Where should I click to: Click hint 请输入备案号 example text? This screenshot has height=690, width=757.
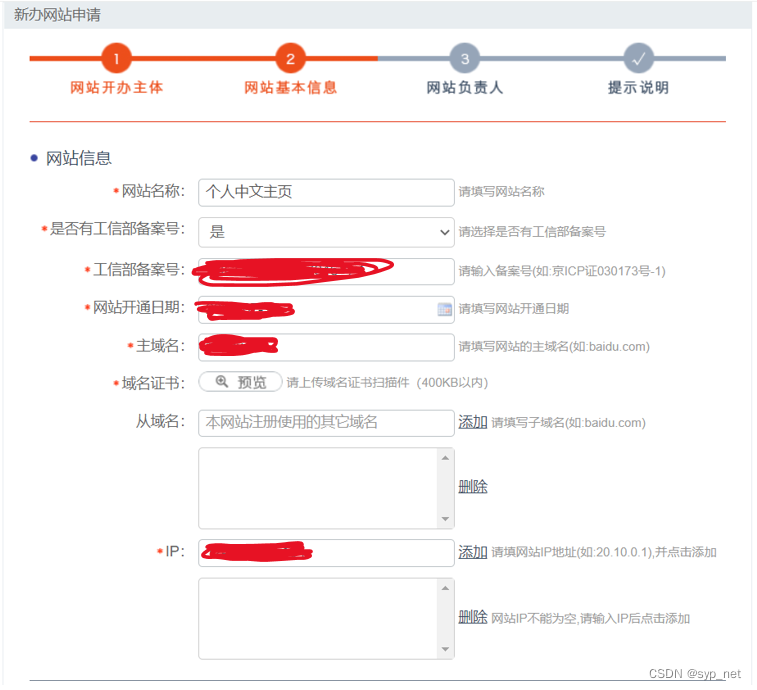pyautogui.click(x=562, y=271)
